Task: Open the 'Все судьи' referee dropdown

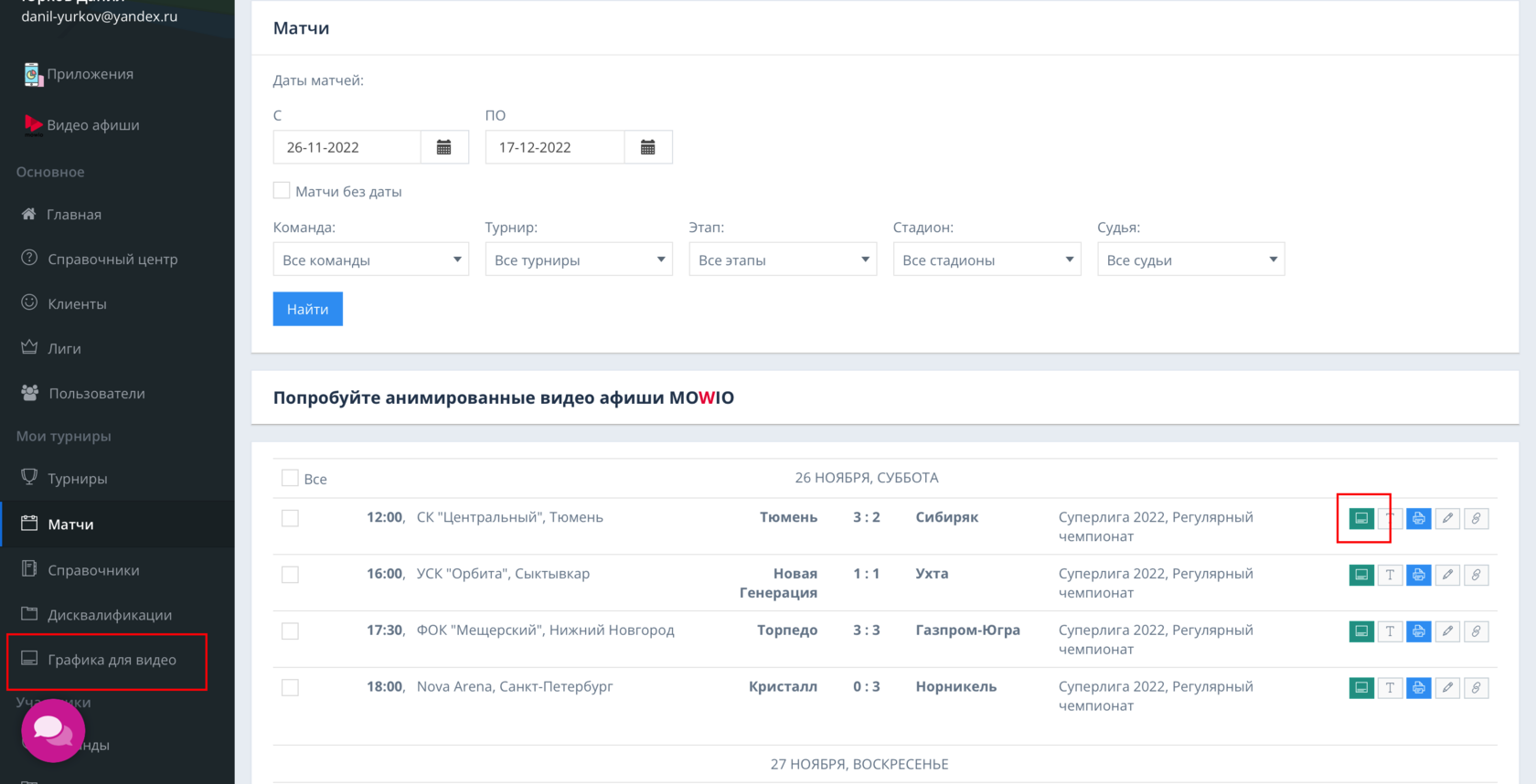Action: pos(1191,260)
